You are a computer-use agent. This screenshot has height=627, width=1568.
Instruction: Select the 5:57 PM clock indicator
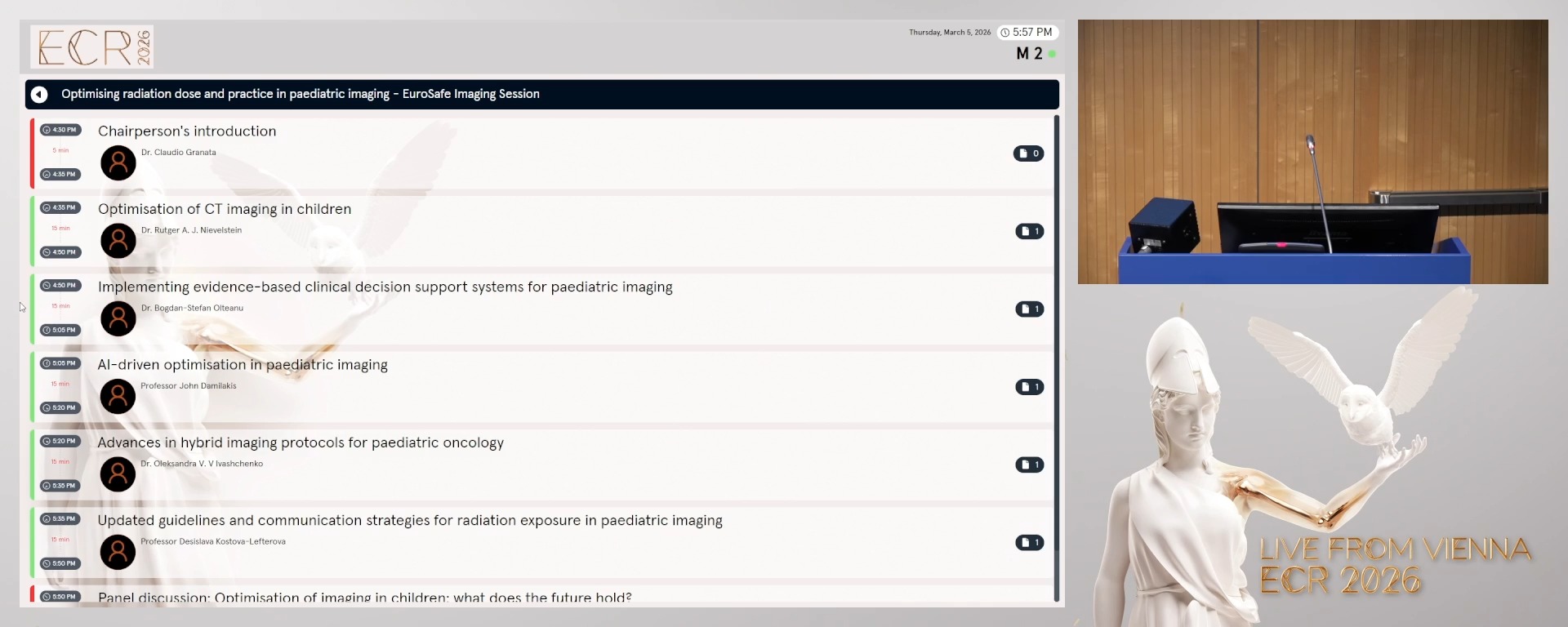1027,33
